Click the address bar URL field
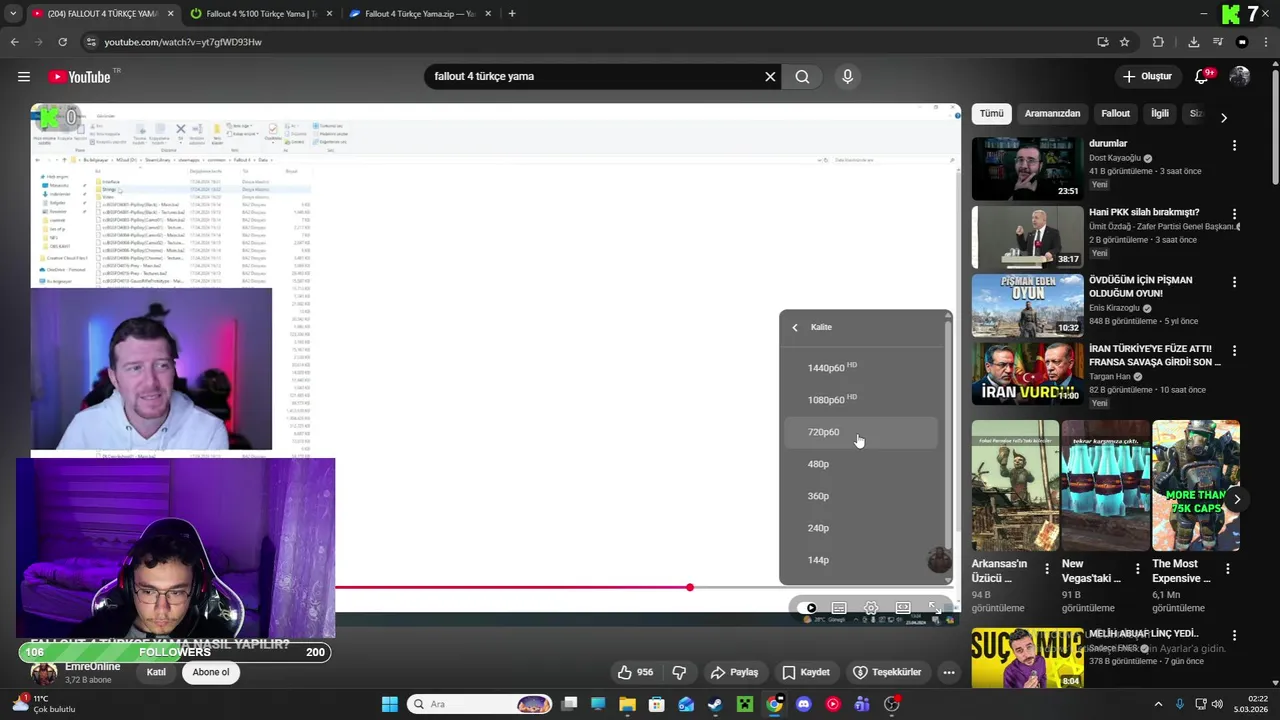The image size is (1280, 720). coord(590,42)
